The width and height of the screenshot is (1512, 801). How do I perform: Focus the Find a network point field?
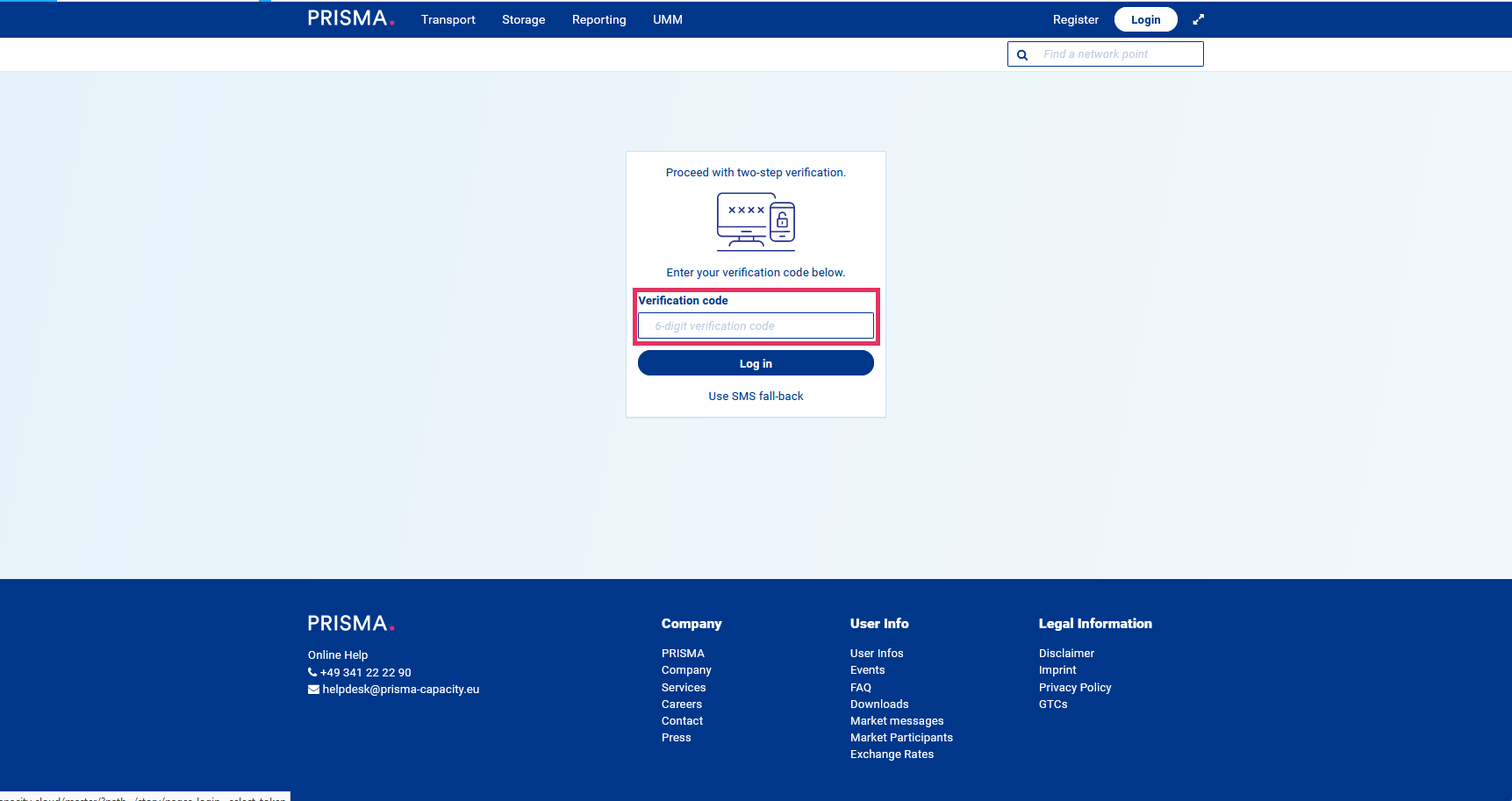[1119, 54]
